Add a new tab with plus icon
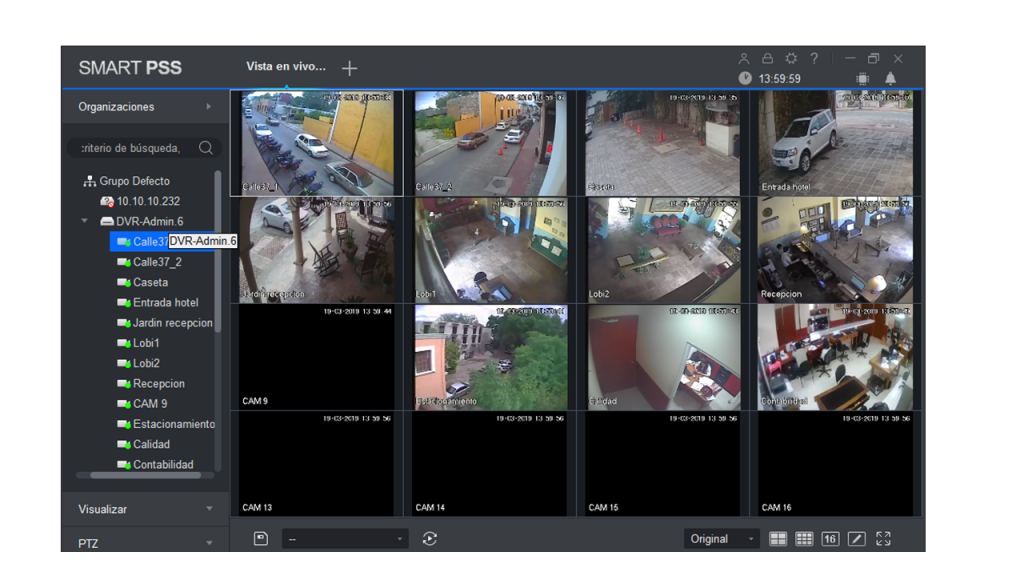1024x576 pixels. [x=349, y=68]
